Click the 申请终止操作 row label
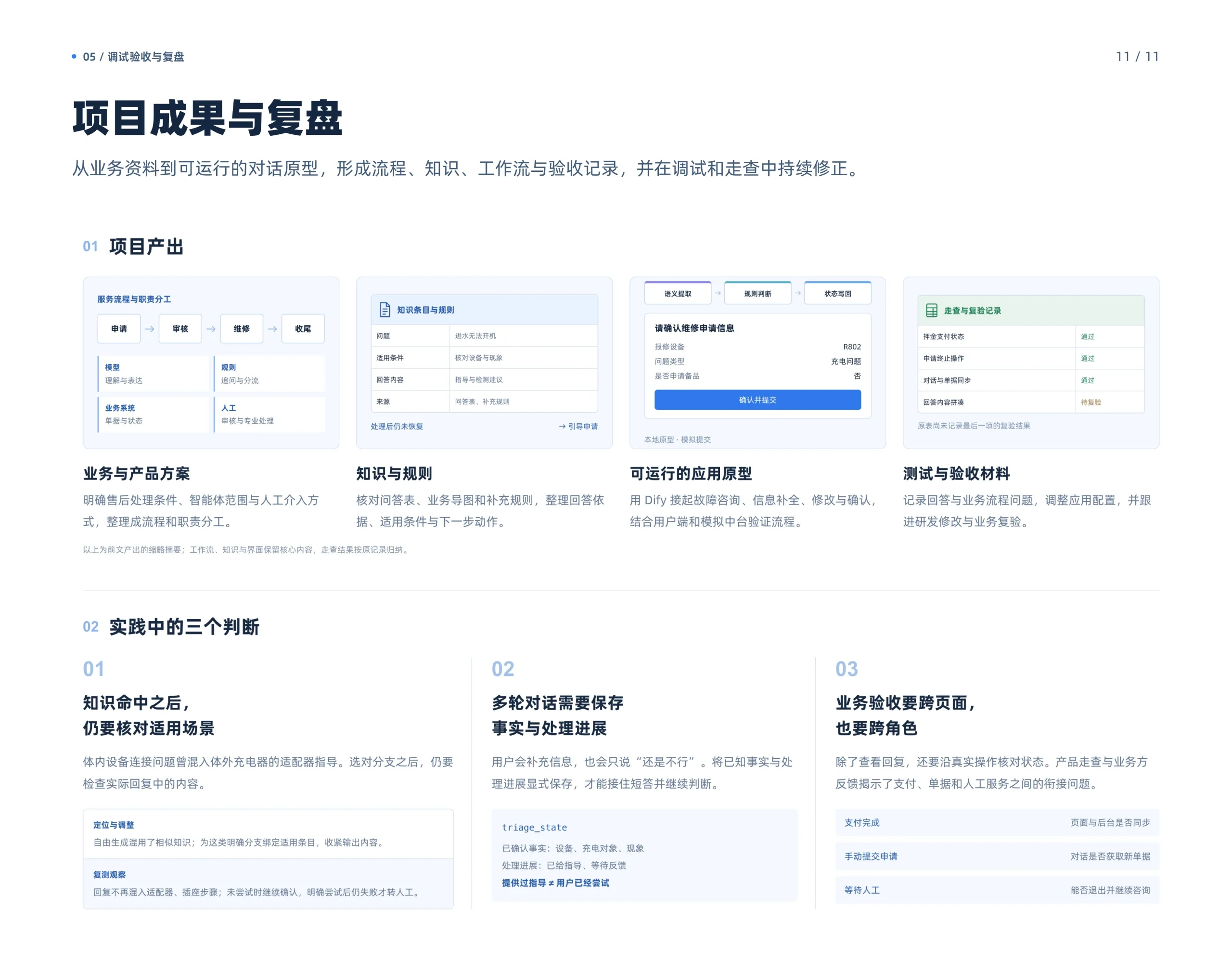Image resolution: width=1232 pixels, height=973 pixels. 943,358
